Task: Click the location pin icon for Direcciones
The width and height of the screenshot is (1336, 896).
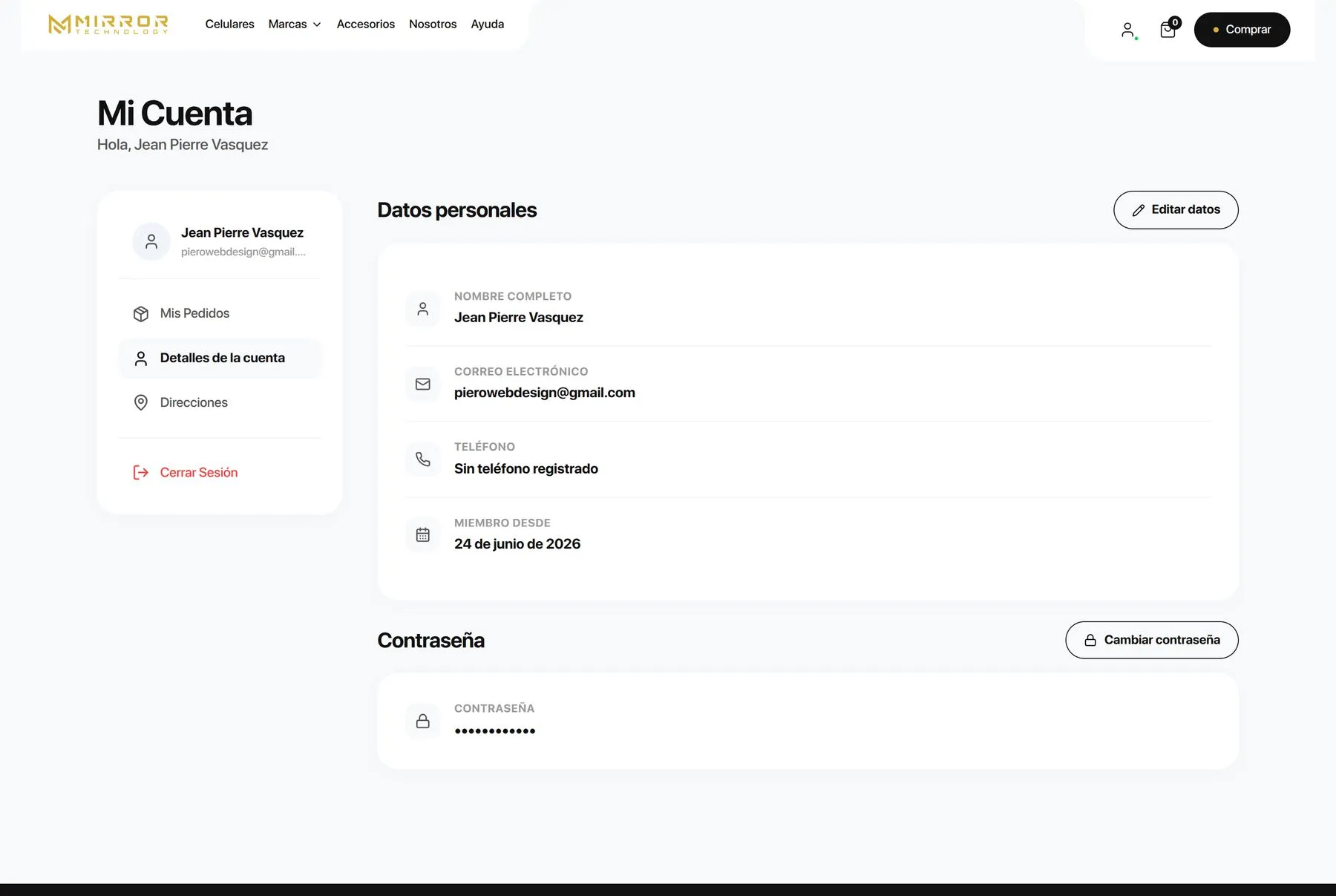Action: [x=141, y=402]
